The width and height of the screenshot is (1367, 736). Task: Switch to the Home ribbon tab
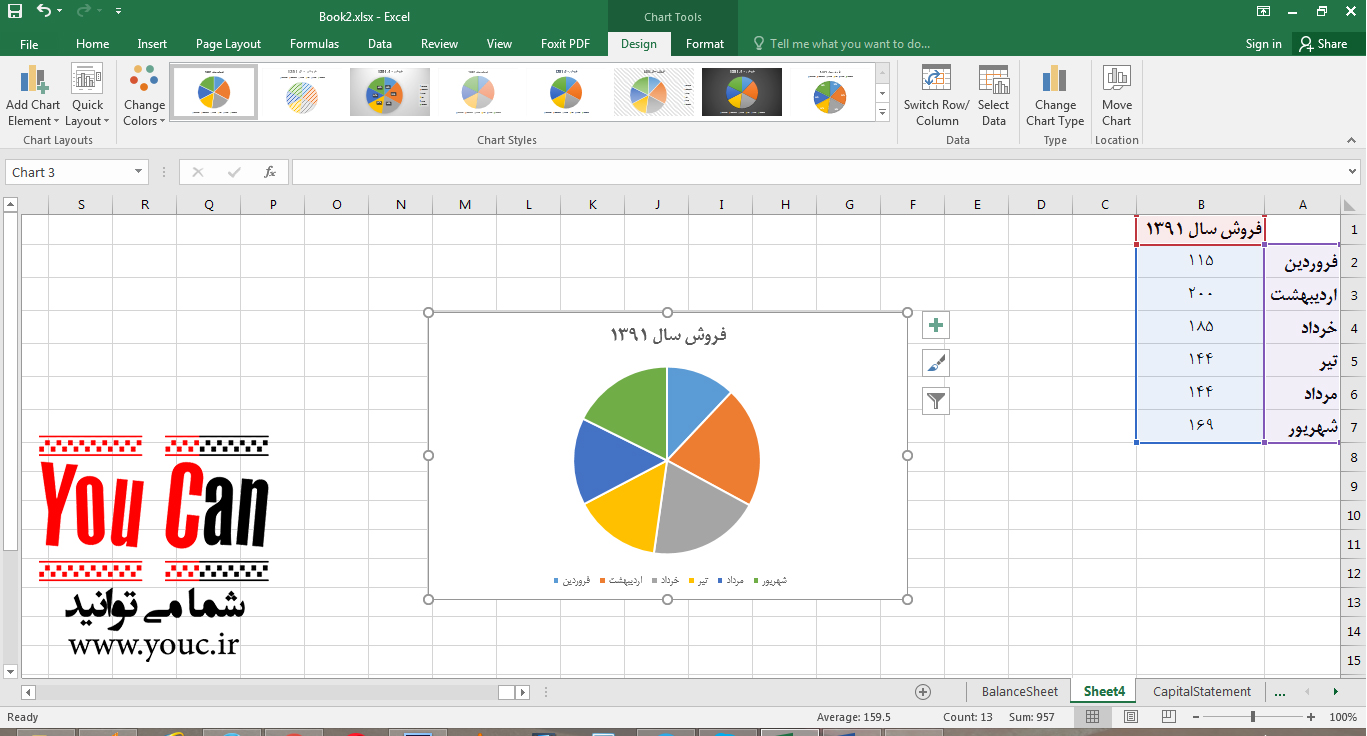[93, 44]
